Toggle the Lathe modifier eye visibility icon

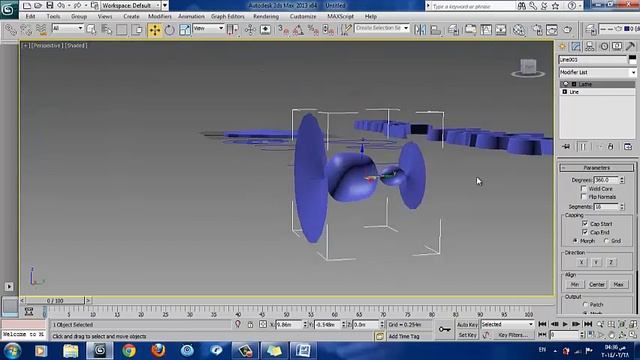(x=565, y=84)
